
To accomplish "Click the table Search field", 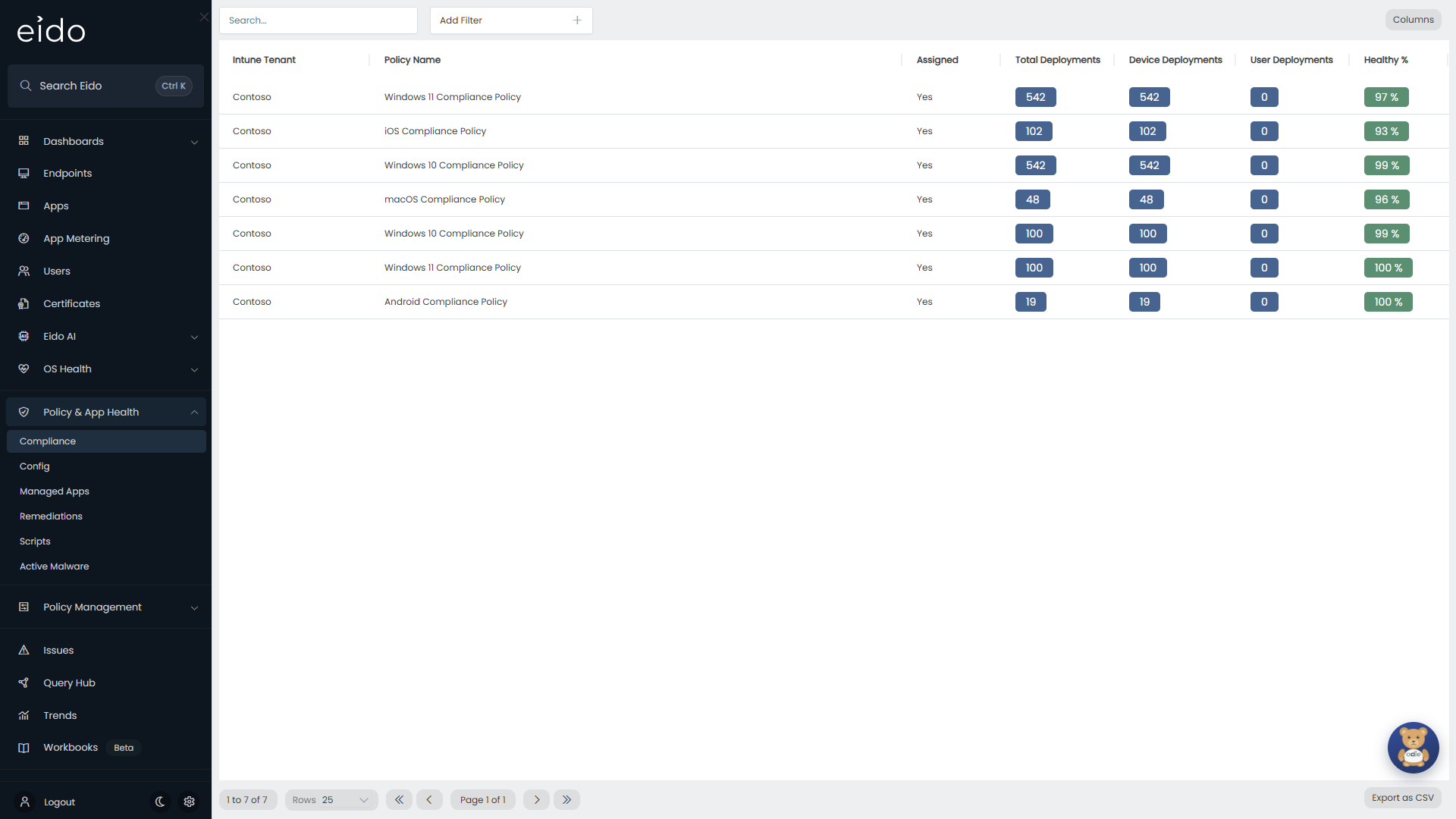I will (318, 20).
